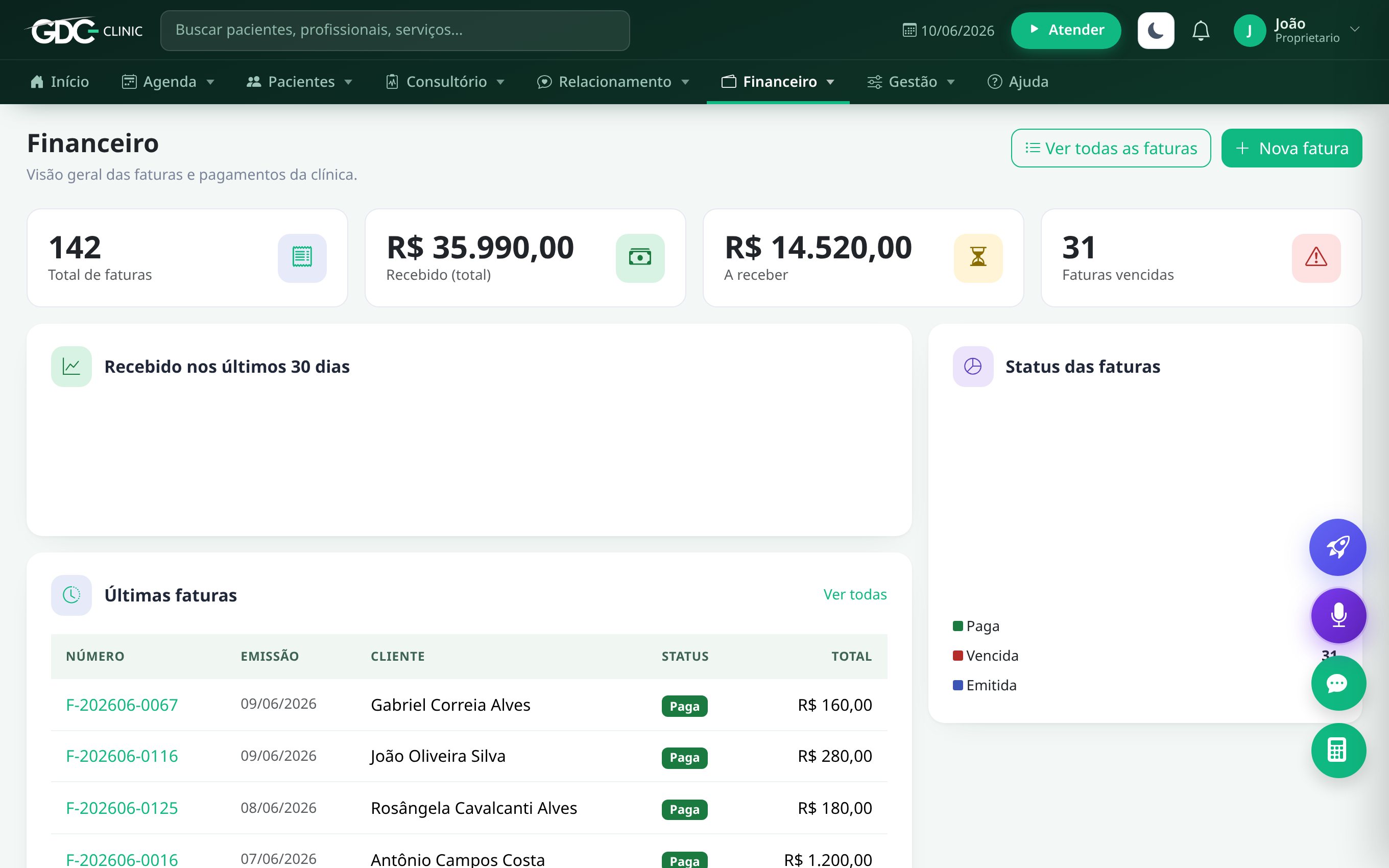Open the rocket floating button

(1338, 547)
